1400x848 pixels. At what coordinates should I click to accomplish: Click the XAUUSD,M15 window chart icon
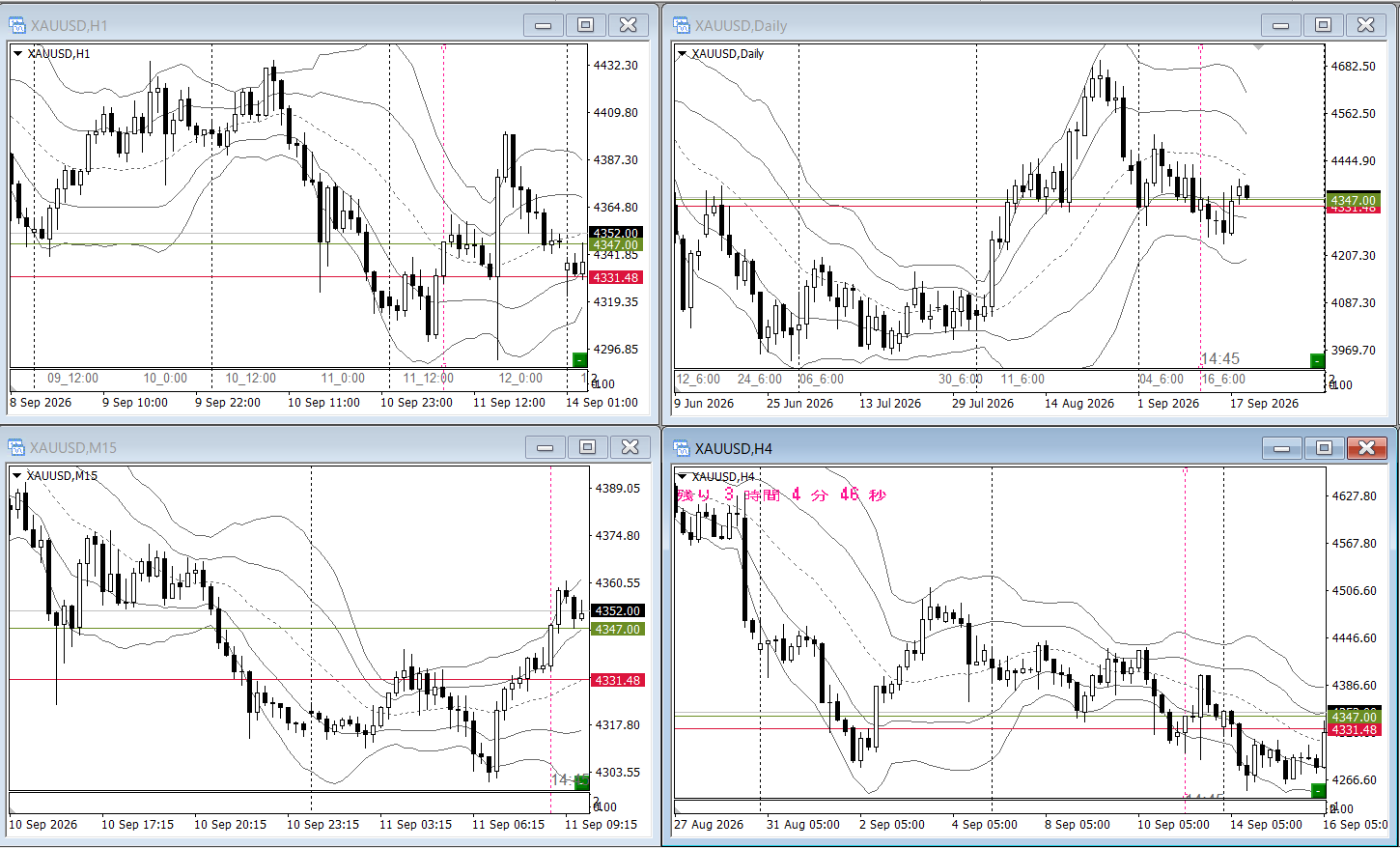tap(16, 447)
